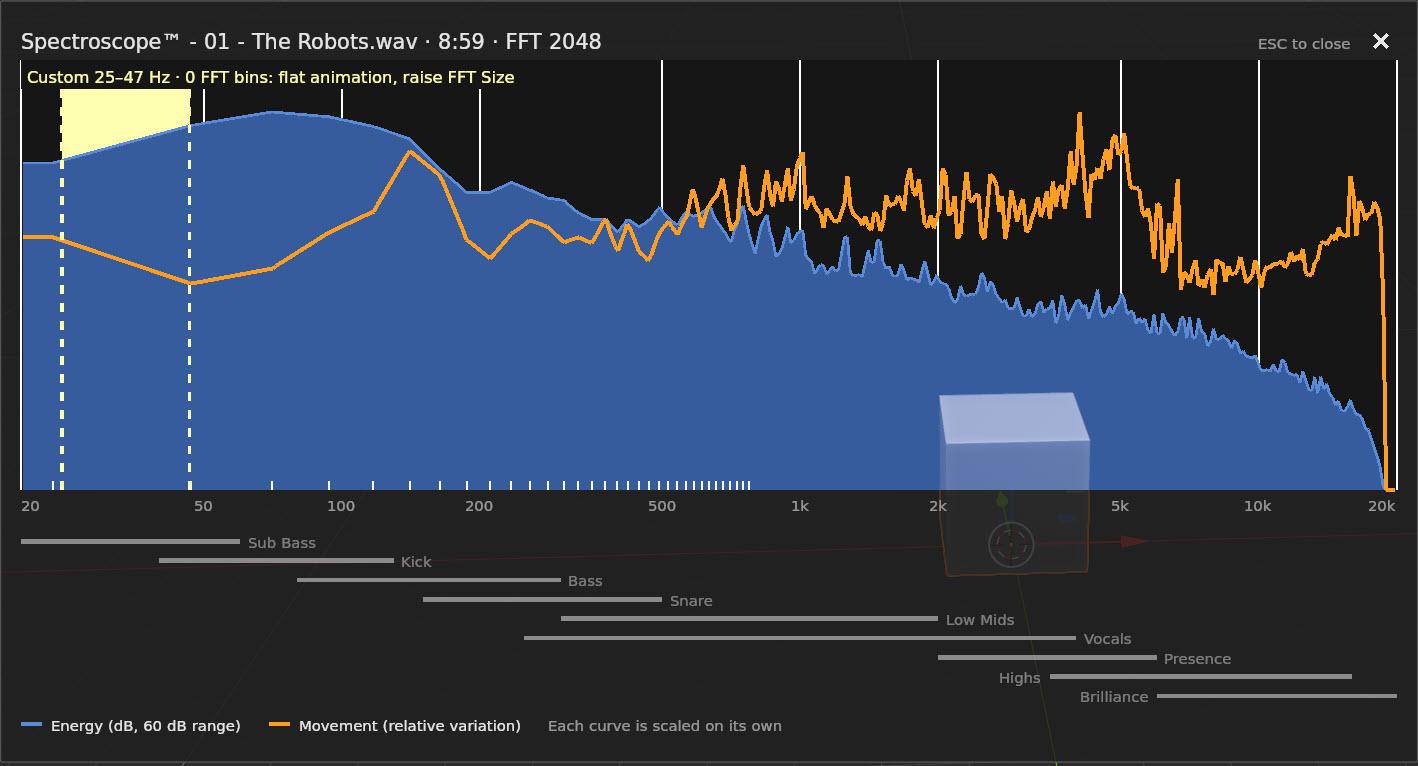Click the 'ESC to close' hint text

(1303, 44)
